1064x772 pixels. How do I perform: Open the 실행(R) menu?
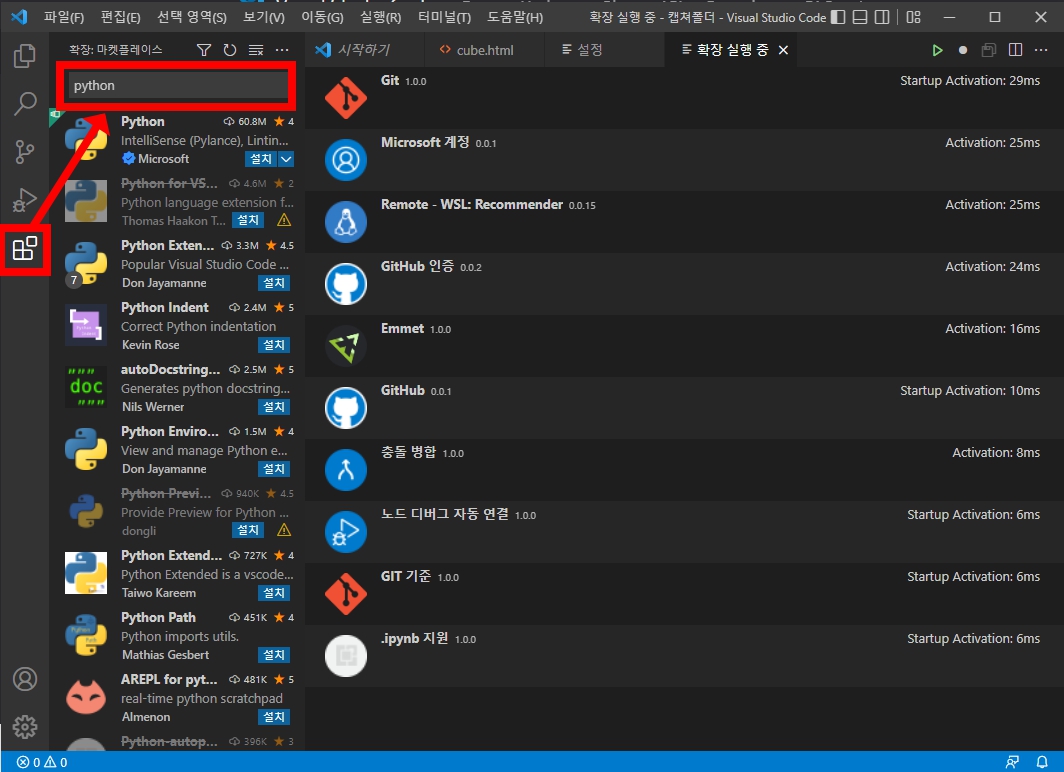[x=381, y=18]
